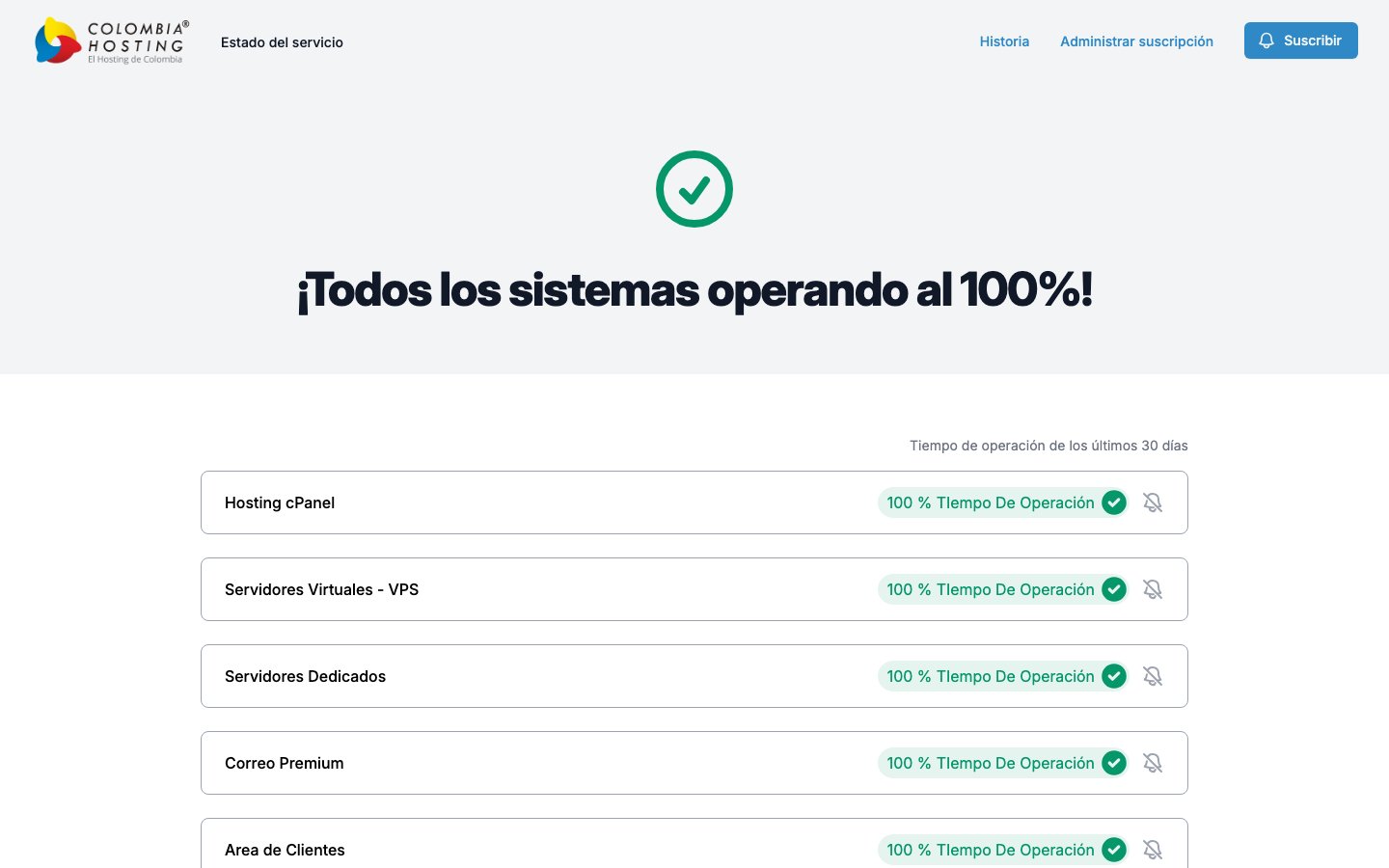Toggle notifications bell for Servidores Virtuales - VPS
Image resolution: width=1389 pixels, height=868 pixels.
coord(1153,589)
